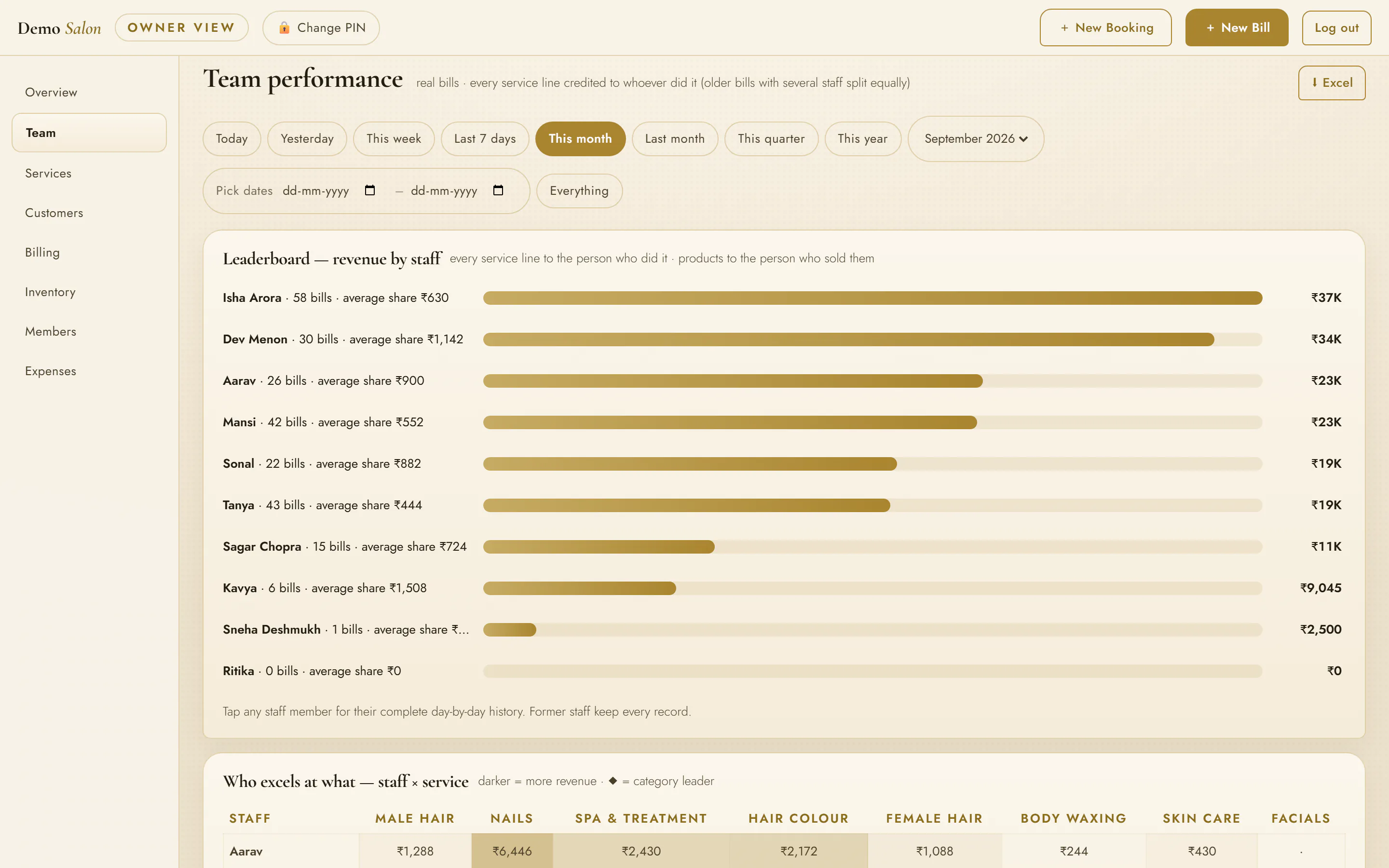1389x868 pixels.
Task: Expand the September 2026 month dropdown
Action: click(976, 139)
